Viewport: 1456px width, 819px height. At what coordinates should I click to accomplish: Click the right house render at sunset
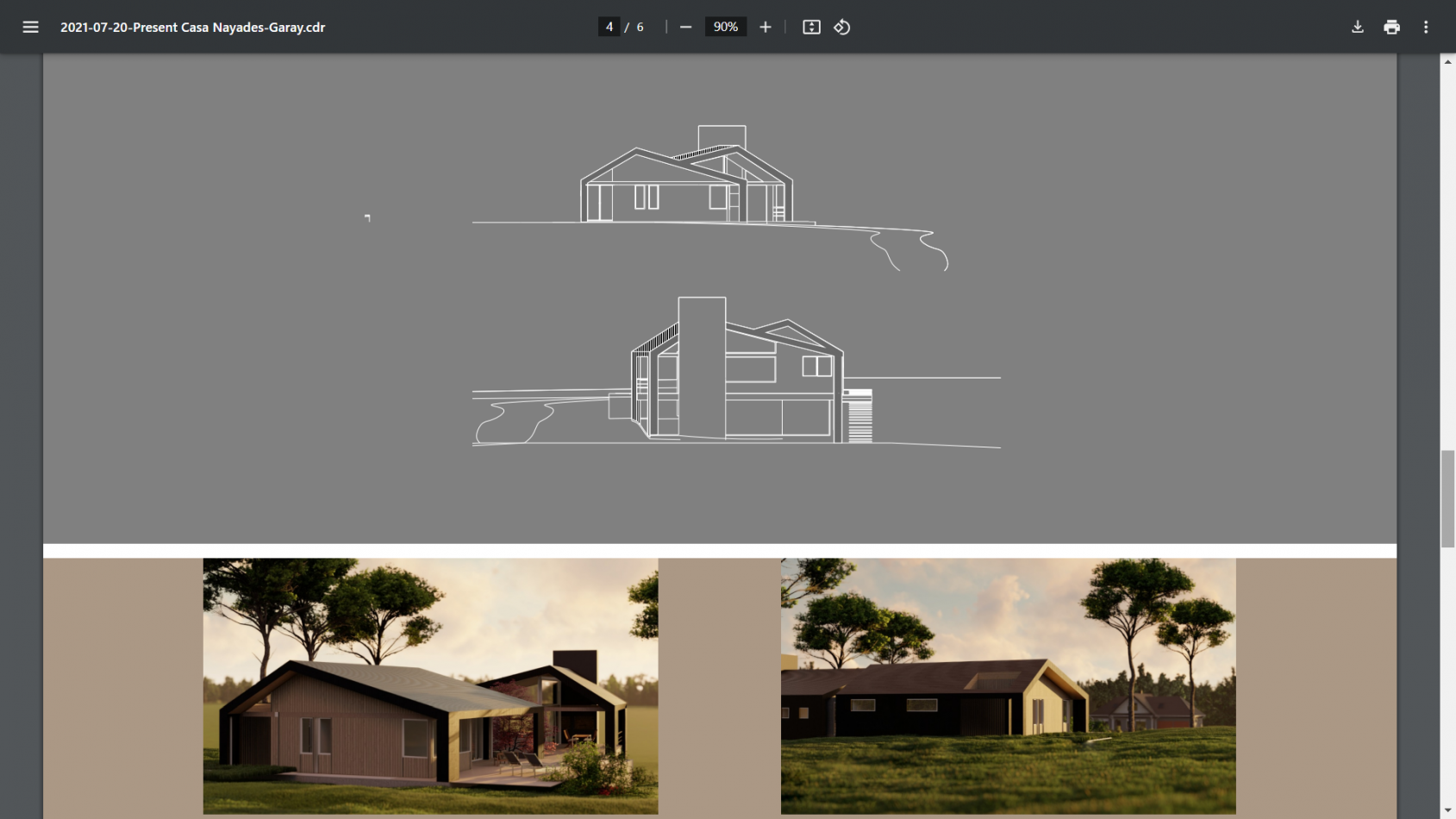[1008, 685]
